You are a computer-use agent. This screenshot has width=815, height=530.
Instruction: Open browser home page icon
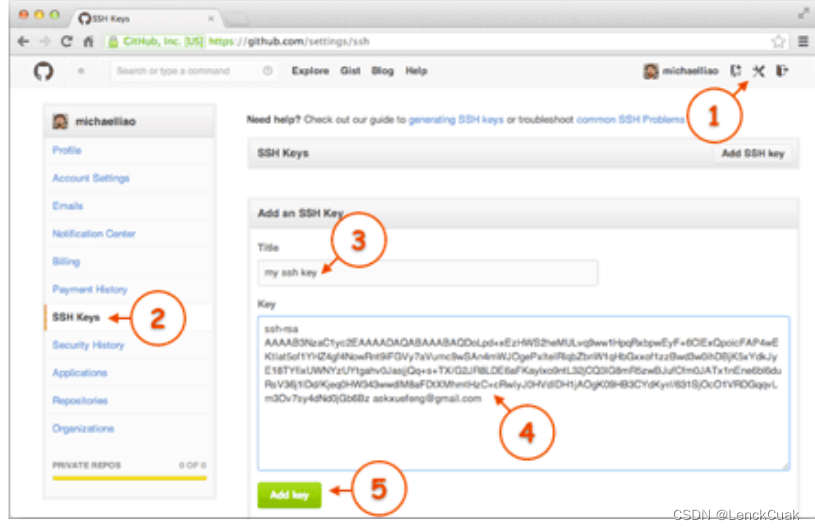coord(88,42)
